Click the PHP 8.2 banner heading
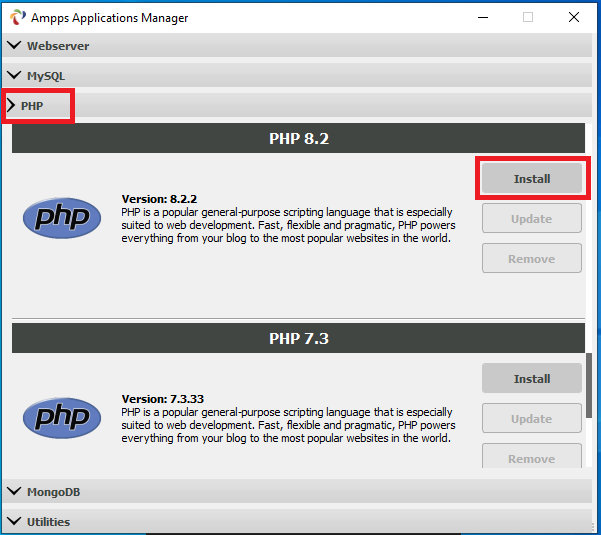 pos(299,138)
